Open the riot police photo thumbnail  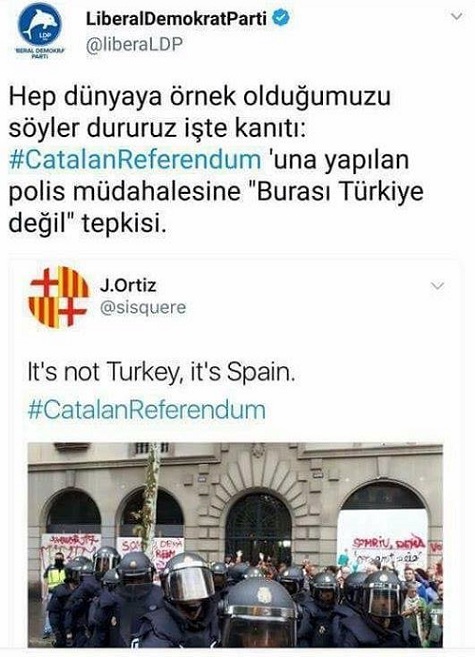[x=235, y=545]
